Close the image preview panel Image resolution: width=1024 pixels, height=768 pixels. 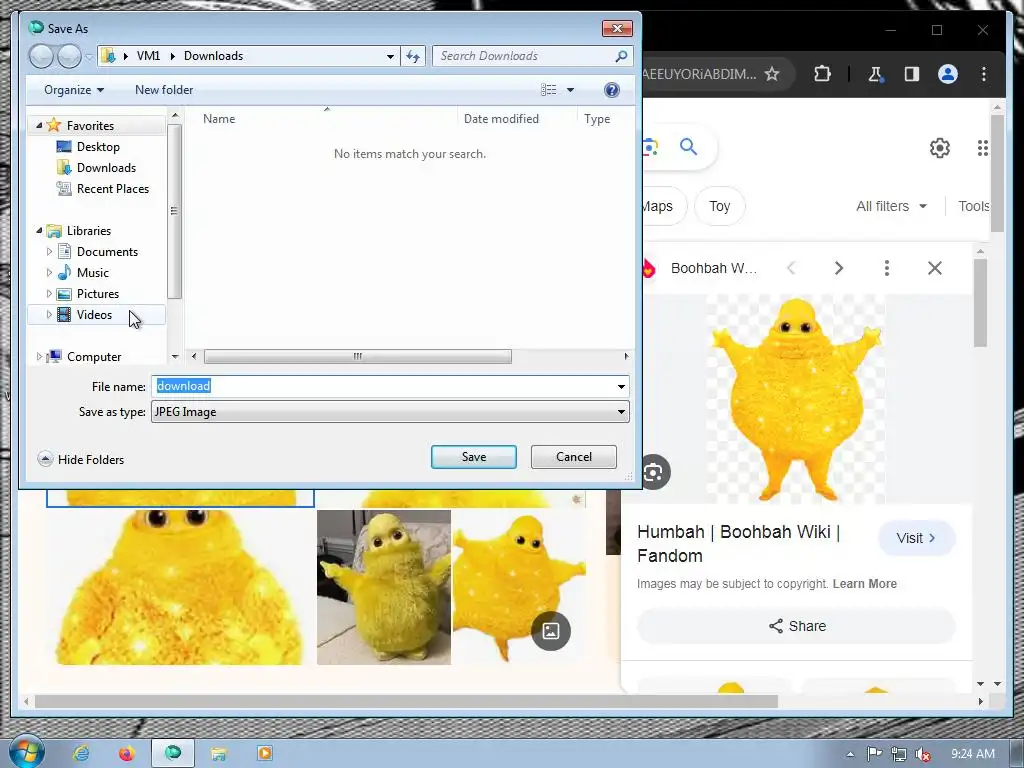click(935, 268)
